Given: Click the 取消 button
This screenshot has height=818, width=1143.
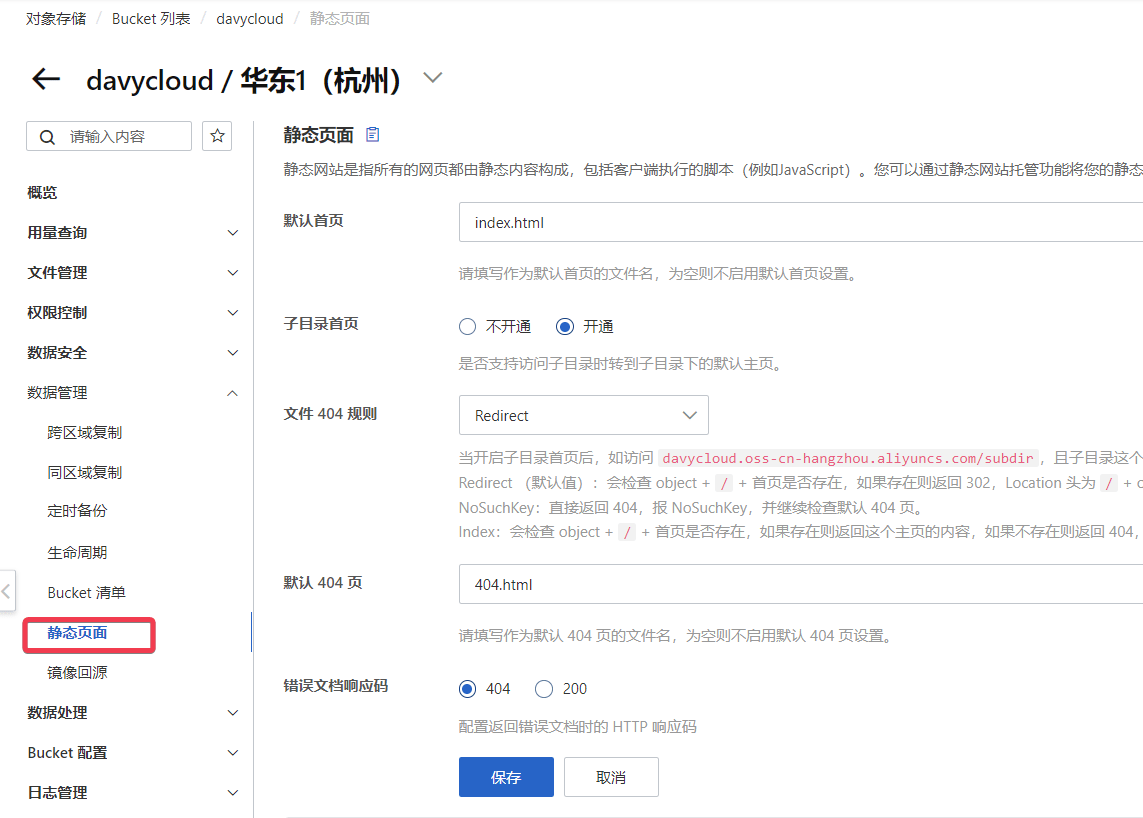Looking at the screenshot, I should (x=611, y=777).
